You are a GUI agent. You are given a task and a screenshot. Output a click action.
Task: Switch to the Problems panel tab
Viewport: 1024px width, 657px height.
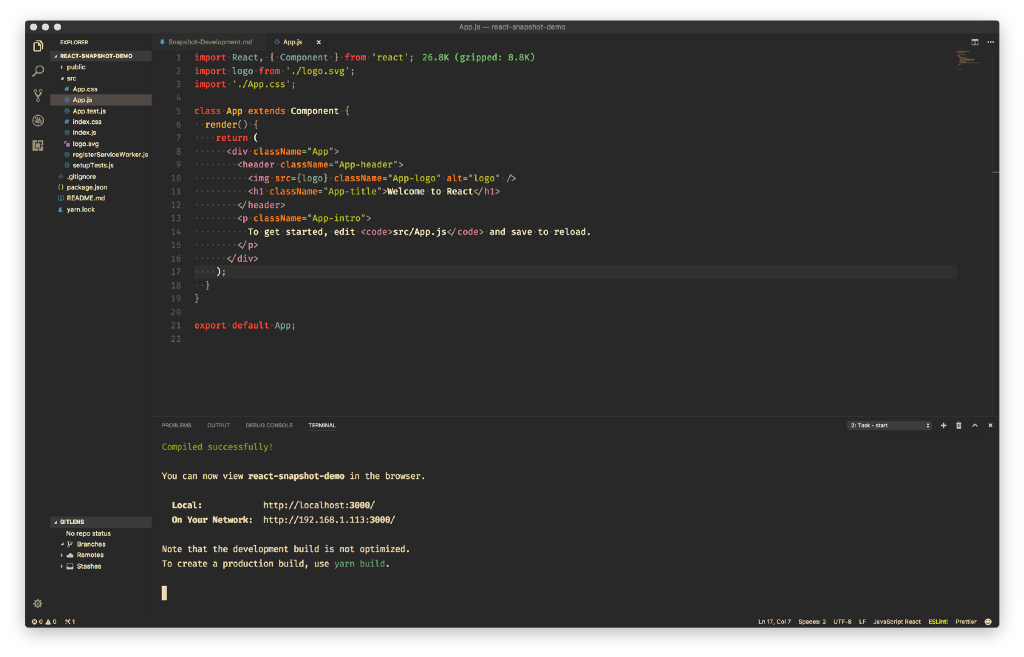176,425
